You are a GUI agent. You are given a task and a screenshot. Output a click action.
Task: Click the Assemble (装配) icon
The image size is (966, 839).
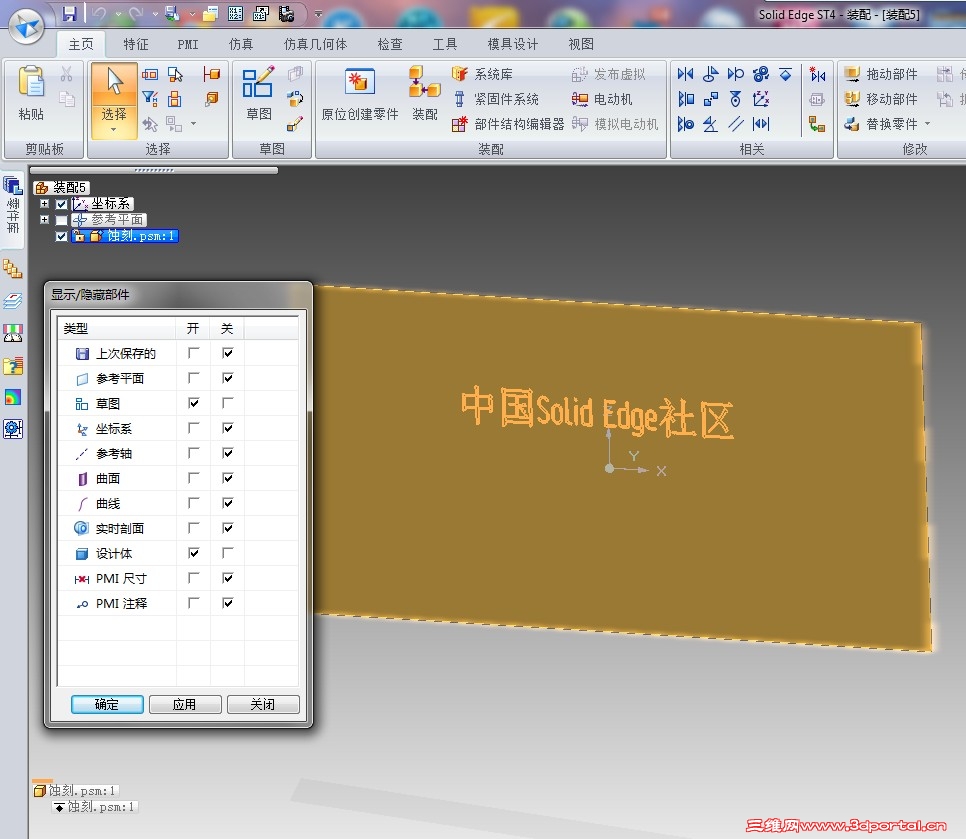click(x=424, y=94)
